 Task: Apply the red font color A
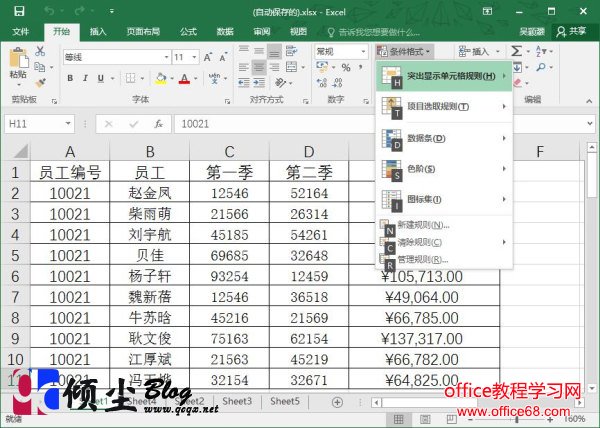click(x=184, y=78)
